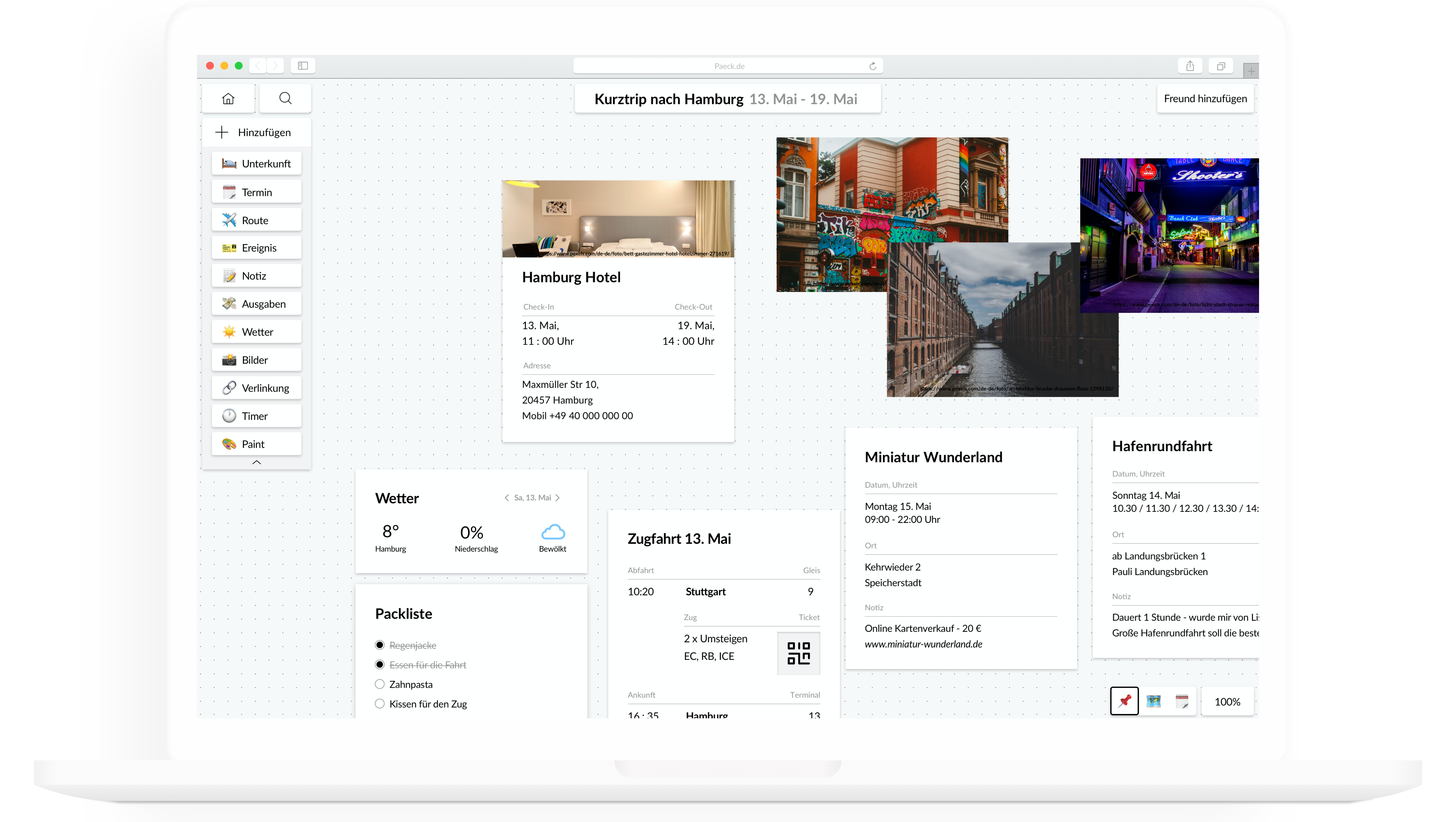Click the Miniatur Wunderland card title
The width and height of the screenshot is (1456, 822).
pyautogui.click(x=934, y=457)
